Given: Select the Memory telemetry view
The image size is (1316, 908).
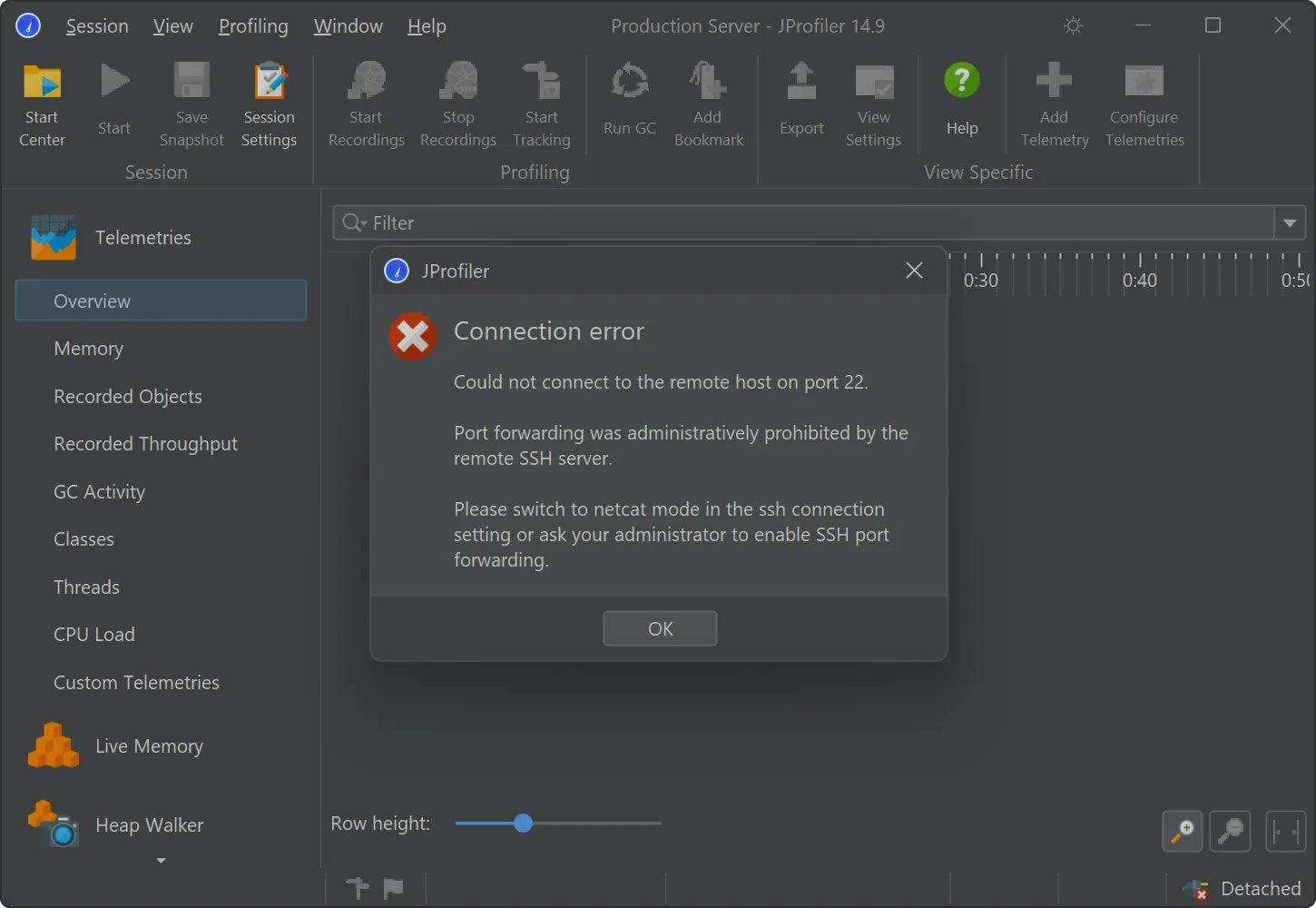Looking at the screenshot, I should tap(88, 349).
